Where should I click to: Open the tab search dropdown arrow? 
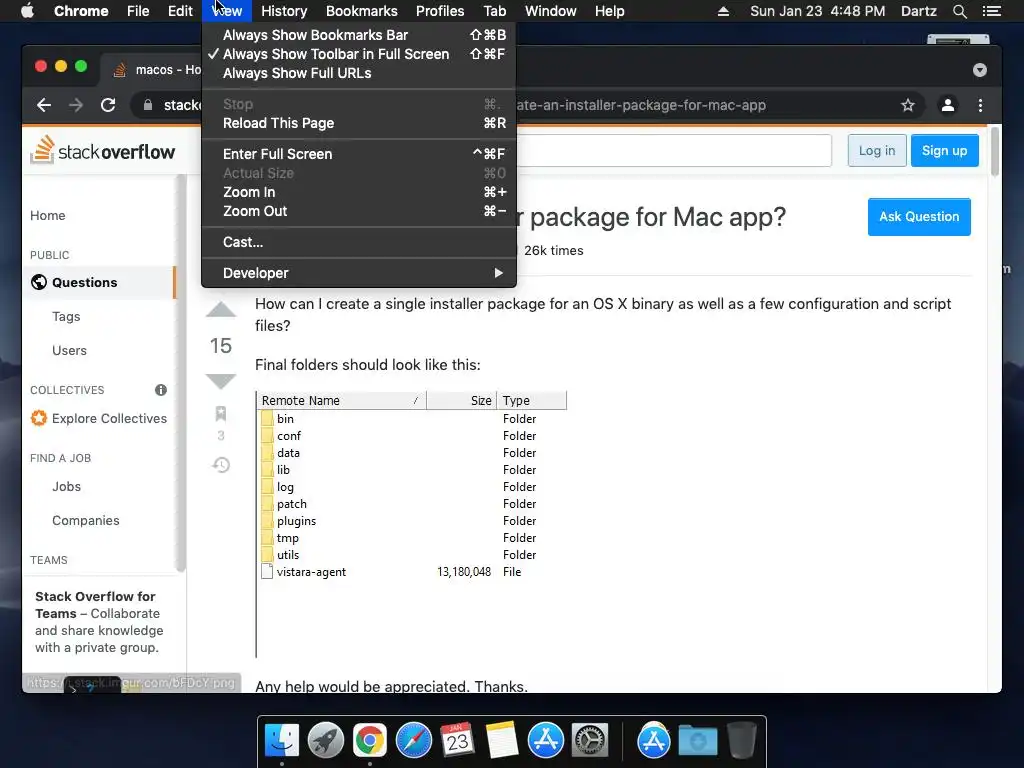(x=980, y=70)
